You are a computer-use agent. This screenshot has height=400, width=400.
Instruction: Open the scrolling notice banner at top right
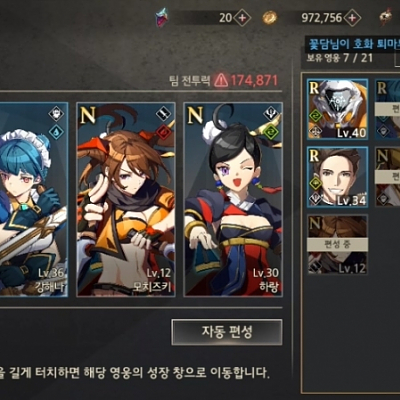click(353, 44)
